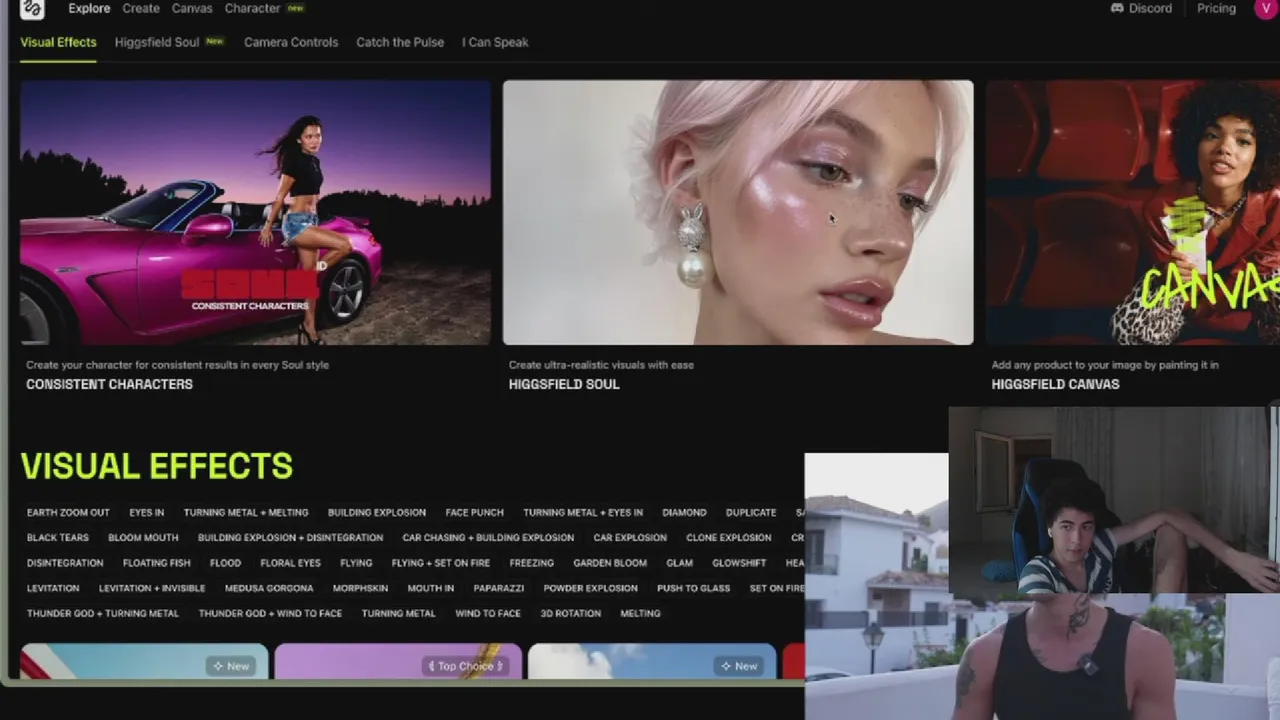Select THUNDER GOD + TURNING METAL effect
Viewport: 1280px width, 720px height.
click(x=103, y=613)
